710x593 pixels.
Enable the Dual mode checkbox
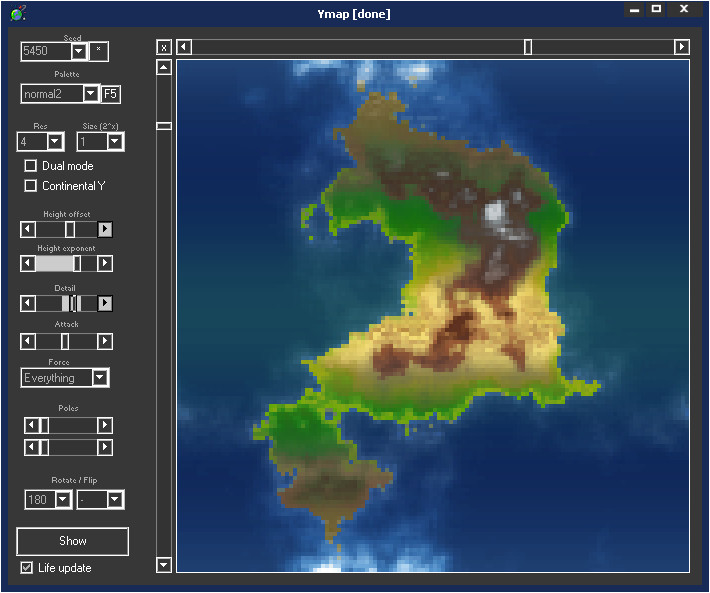click(x=31, y=166)
